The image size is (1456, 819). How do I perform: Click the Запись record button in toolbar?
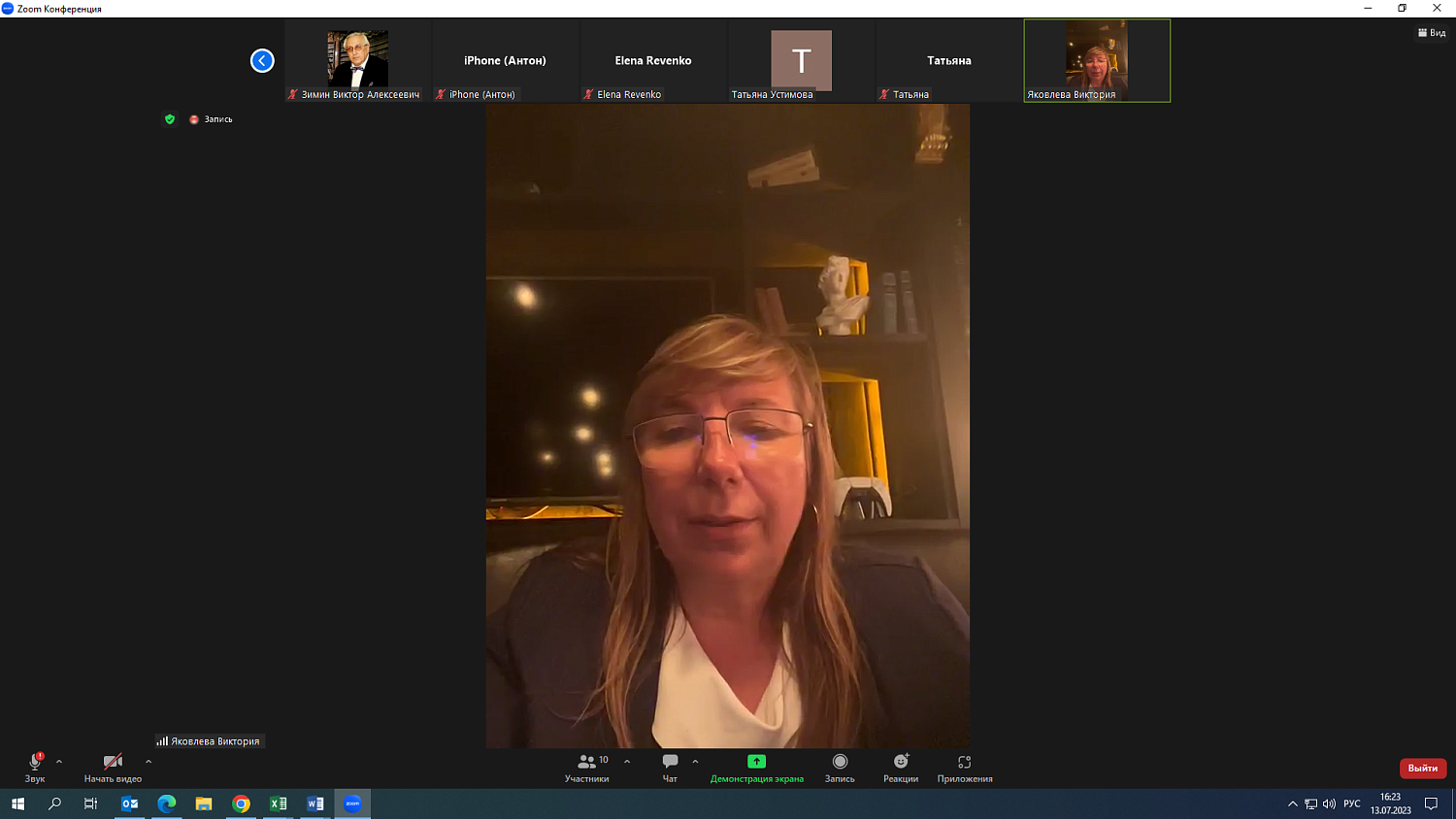click(x=840, y=768)
